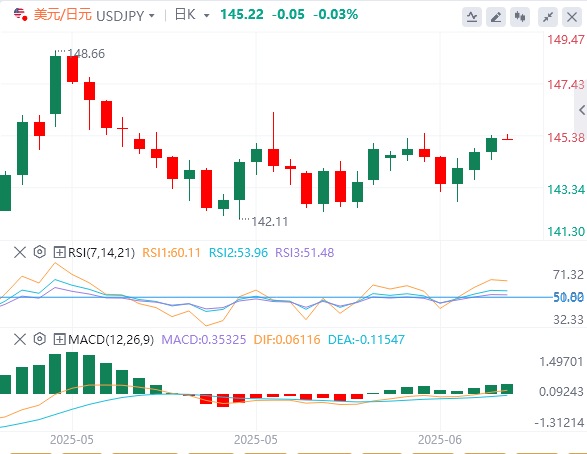
Task: Expand the MACD panel plus icon
Action: pyautogui.click(x=59, y=339)
